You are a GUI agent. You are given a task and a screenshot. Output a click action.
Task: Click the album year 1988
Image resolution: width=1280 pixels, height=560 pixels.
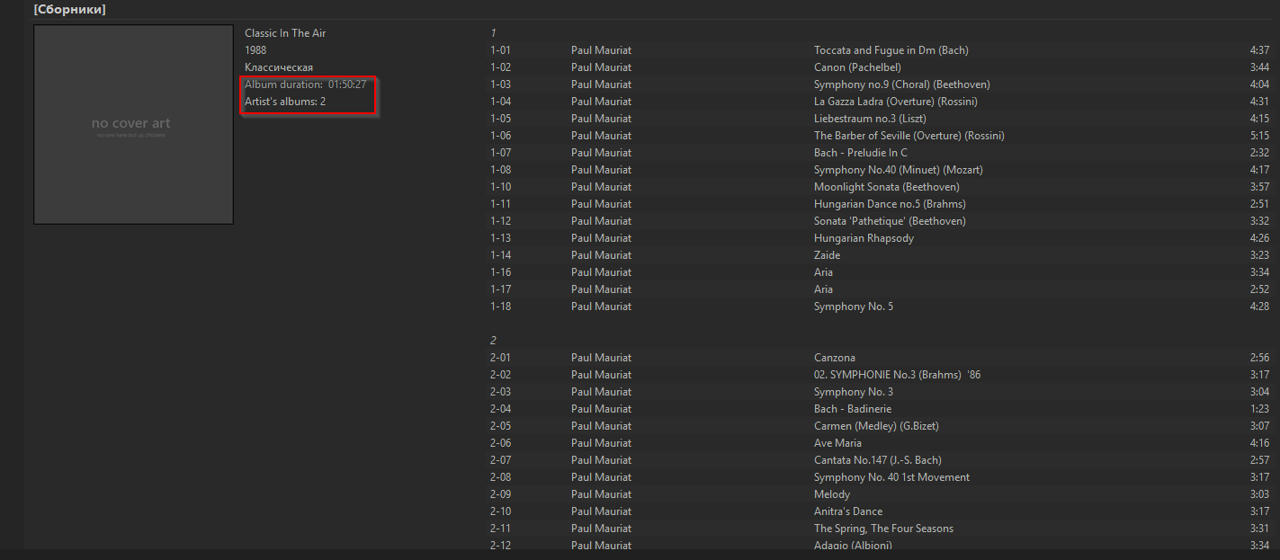(x=255, y=50)
